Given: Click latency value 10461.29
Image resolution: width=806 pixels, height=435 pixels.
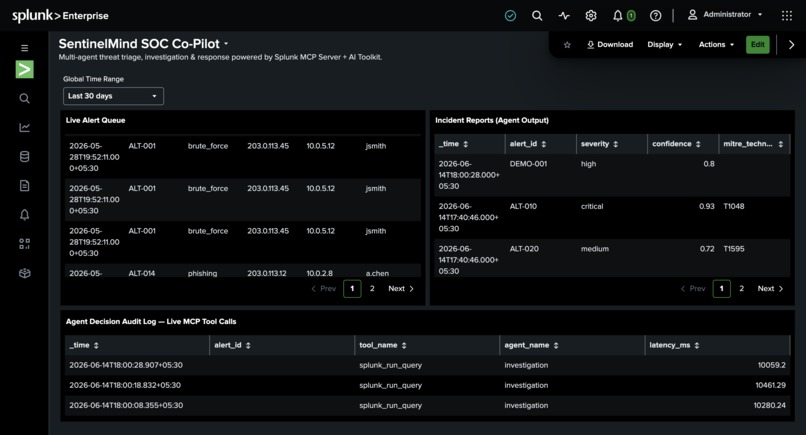Looking at the screenshot, I should 771,385.
